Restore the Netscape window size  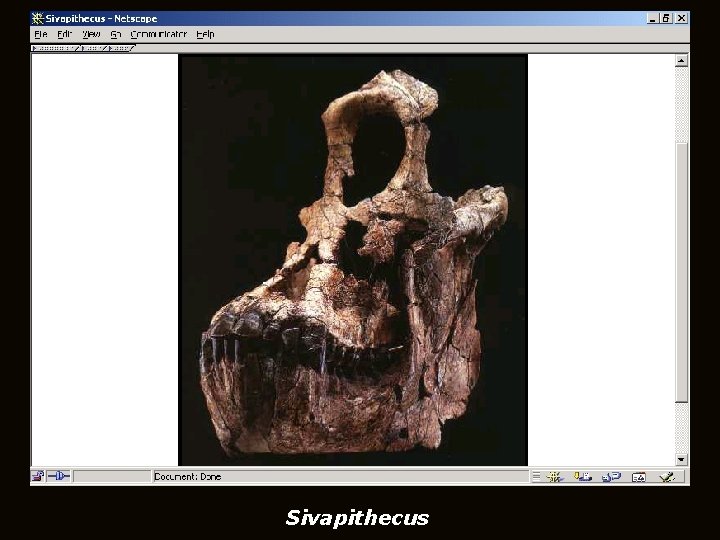pyautogui.click(x=666, y=18)
